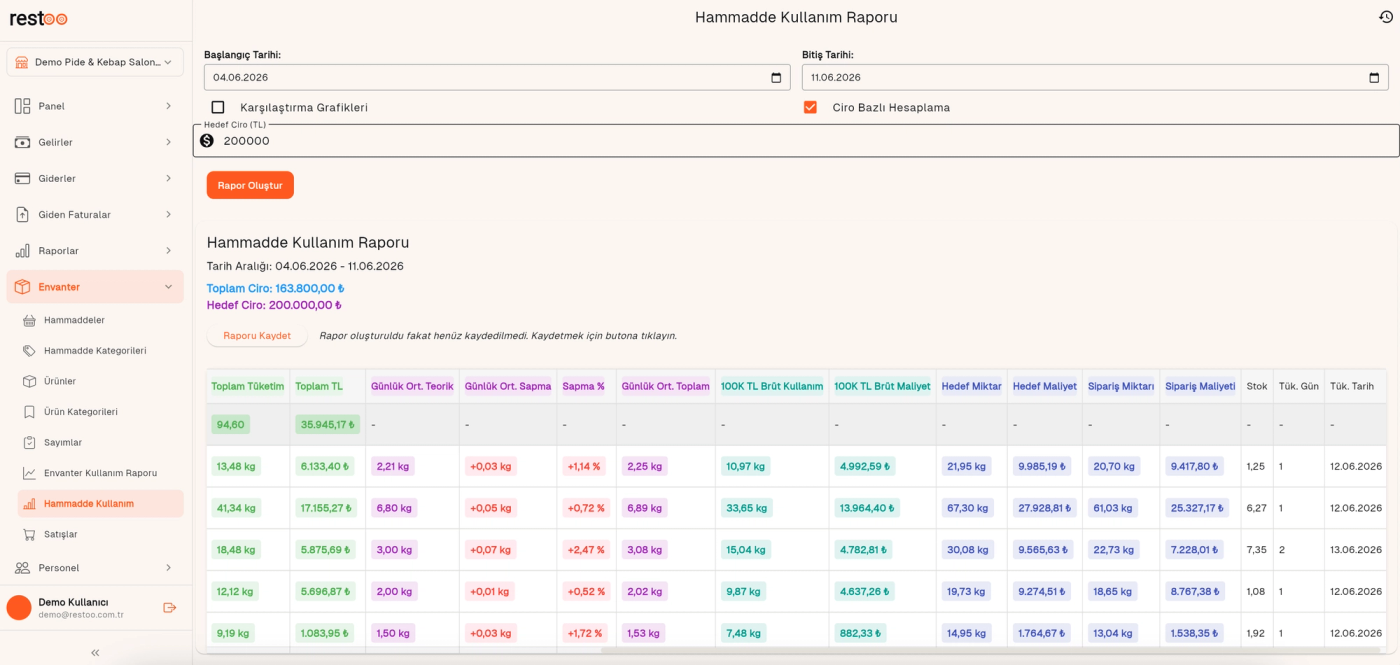
Task: Click the Hammadde Kategorileri tag icon
Action: [29, 351]
